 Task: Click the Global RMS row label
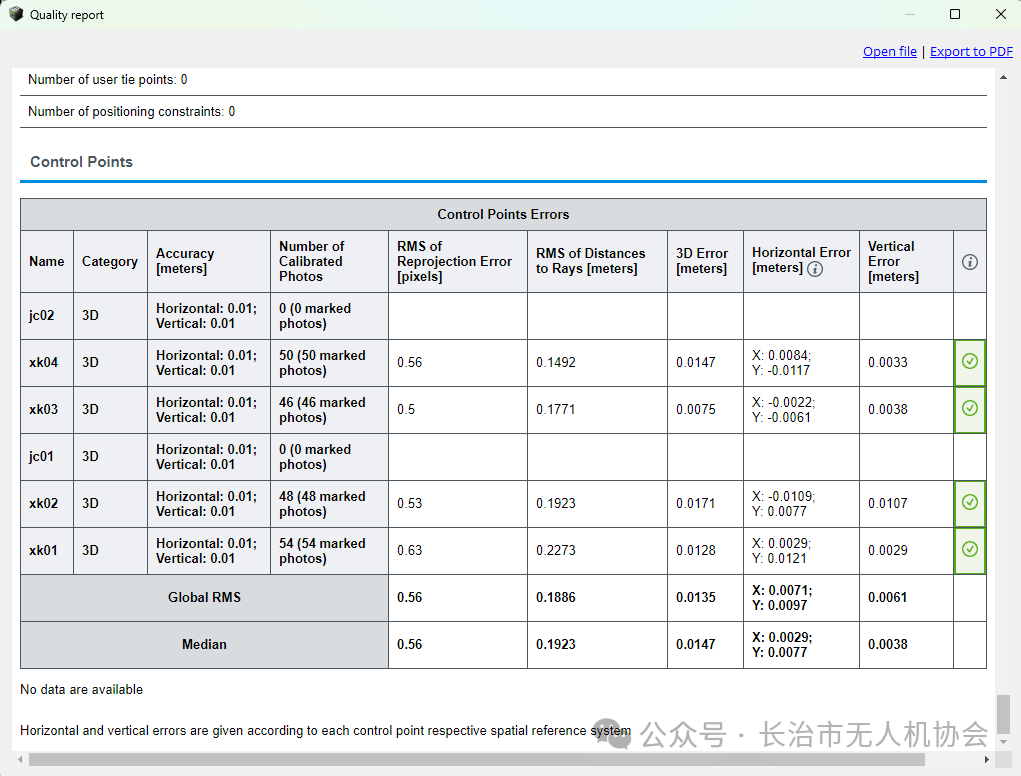point(204,597)
